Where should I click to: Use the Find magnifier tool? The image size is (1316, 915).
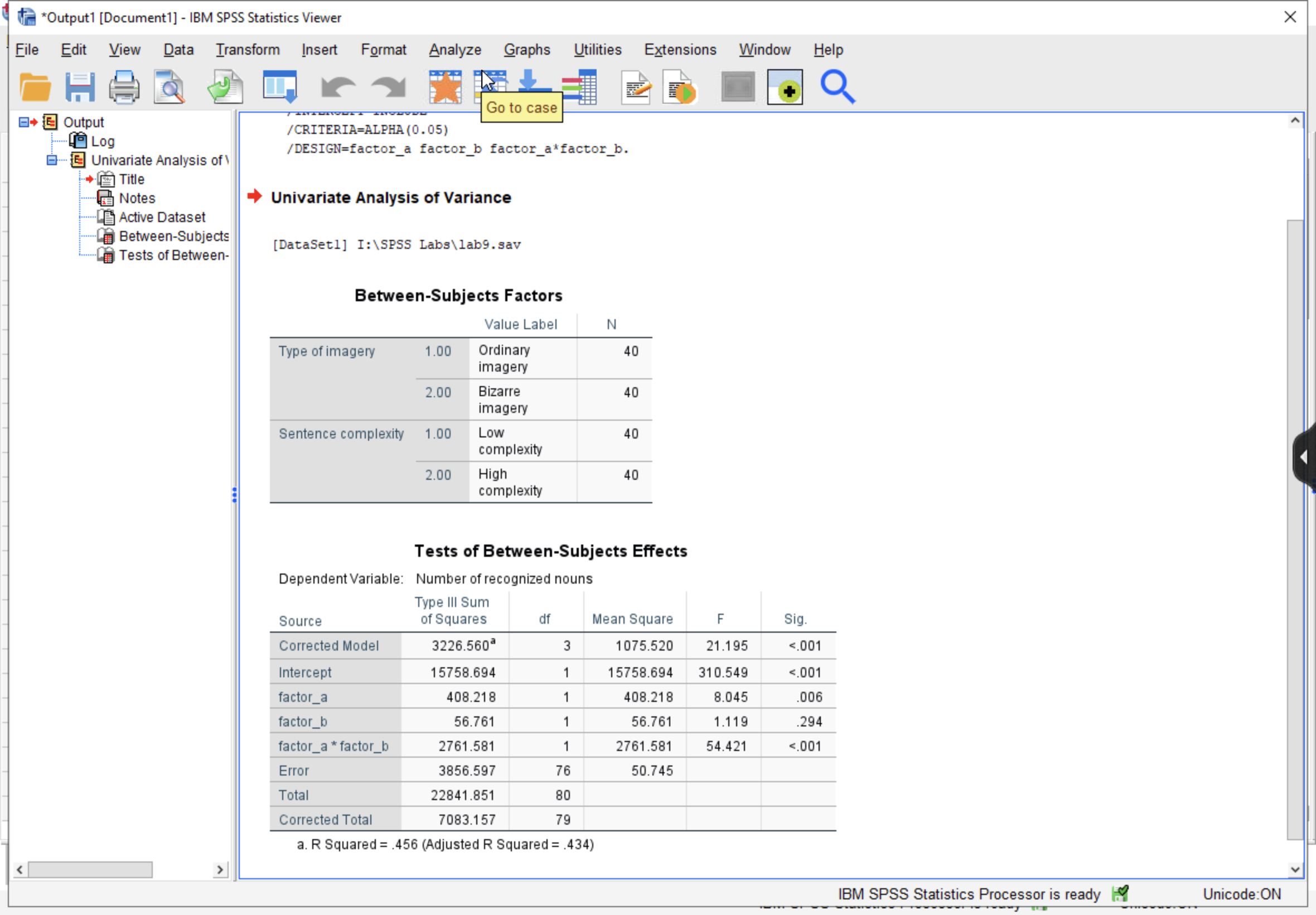click(837, 86)
